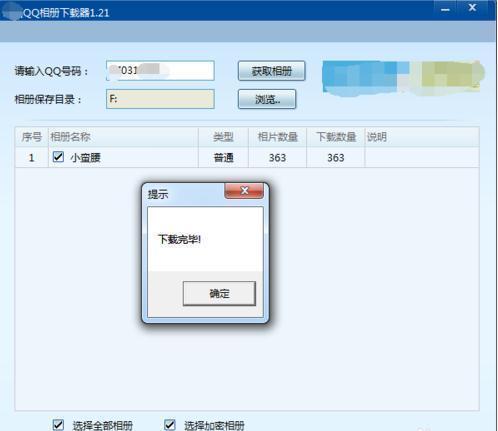Click the 相片数量 column header
The height and width of the screenshot is (431, 498).
277,137
